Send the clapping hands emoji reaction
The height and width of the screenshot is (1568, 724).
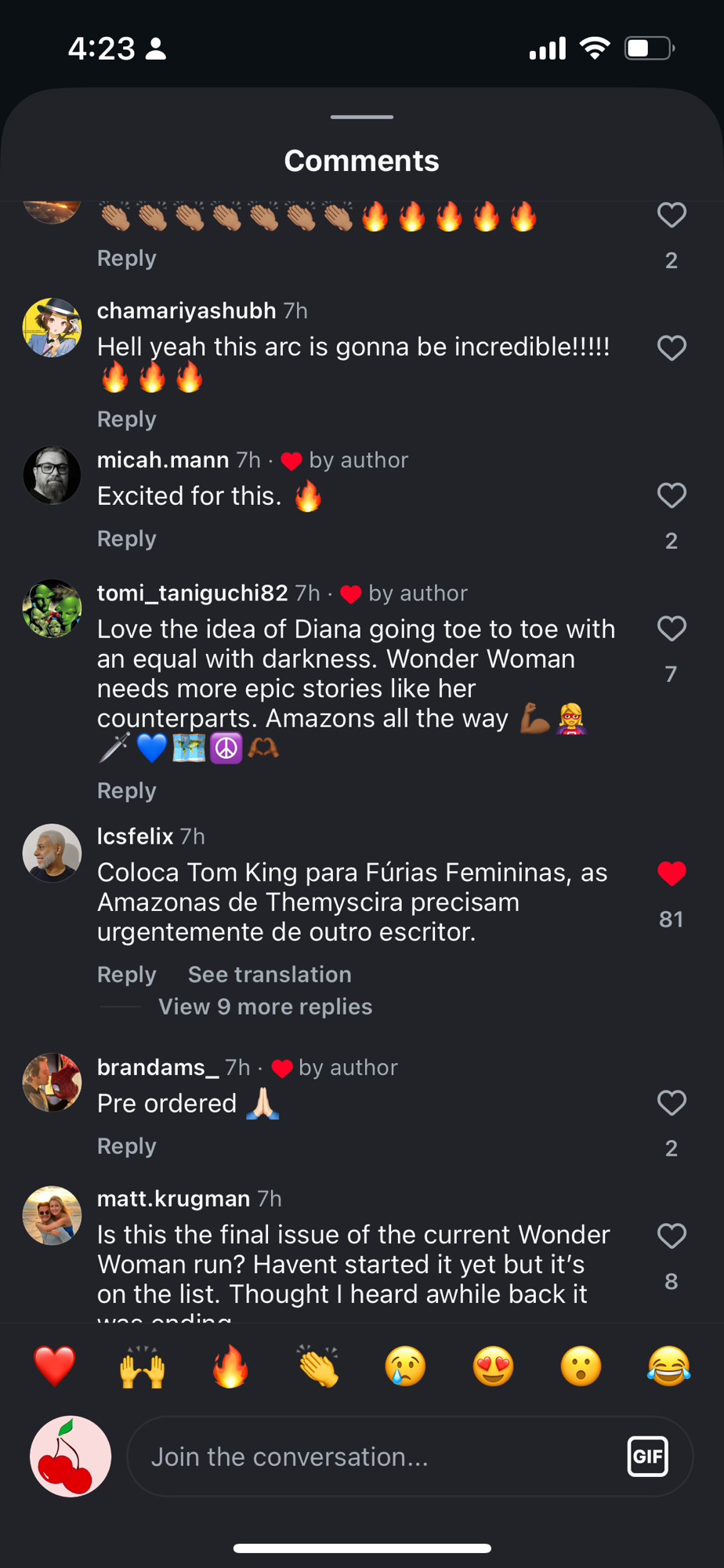click(x=318, y=1367)
